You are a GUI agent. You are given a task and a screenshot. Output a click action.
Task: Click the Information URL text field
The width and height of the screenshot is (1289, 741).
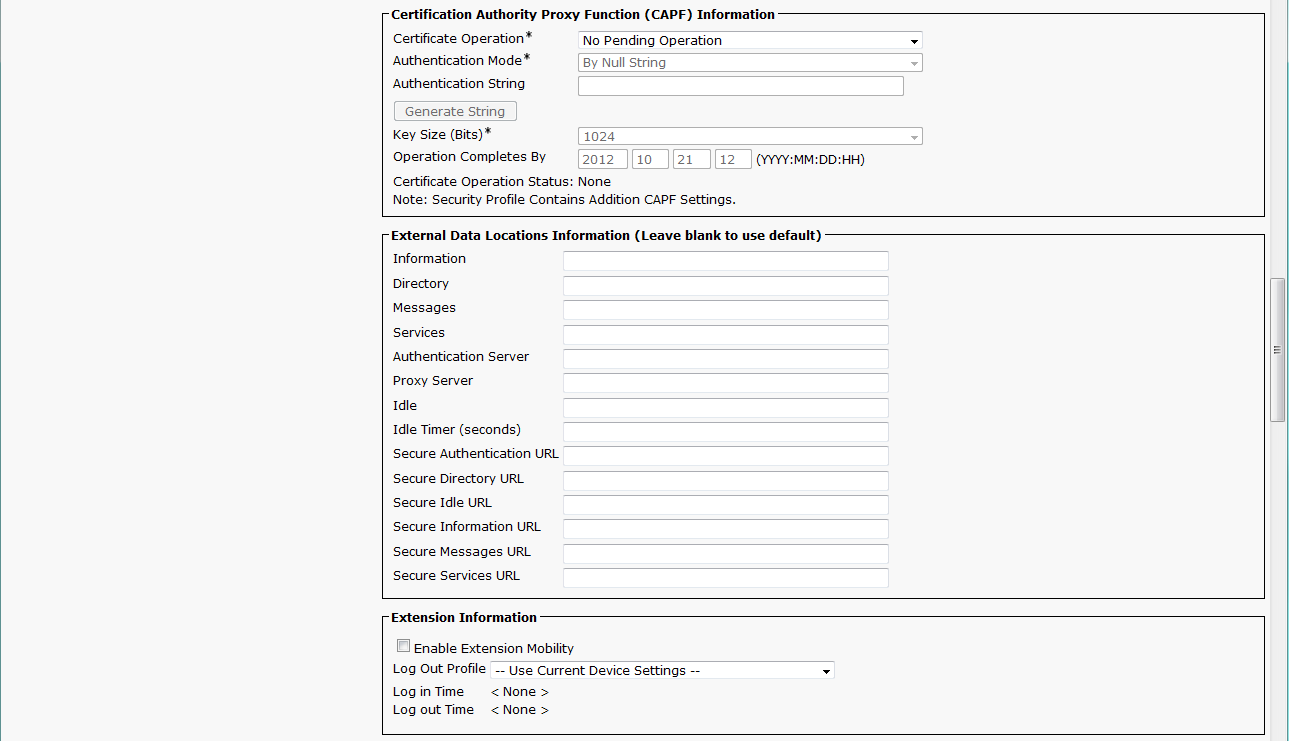725,261
